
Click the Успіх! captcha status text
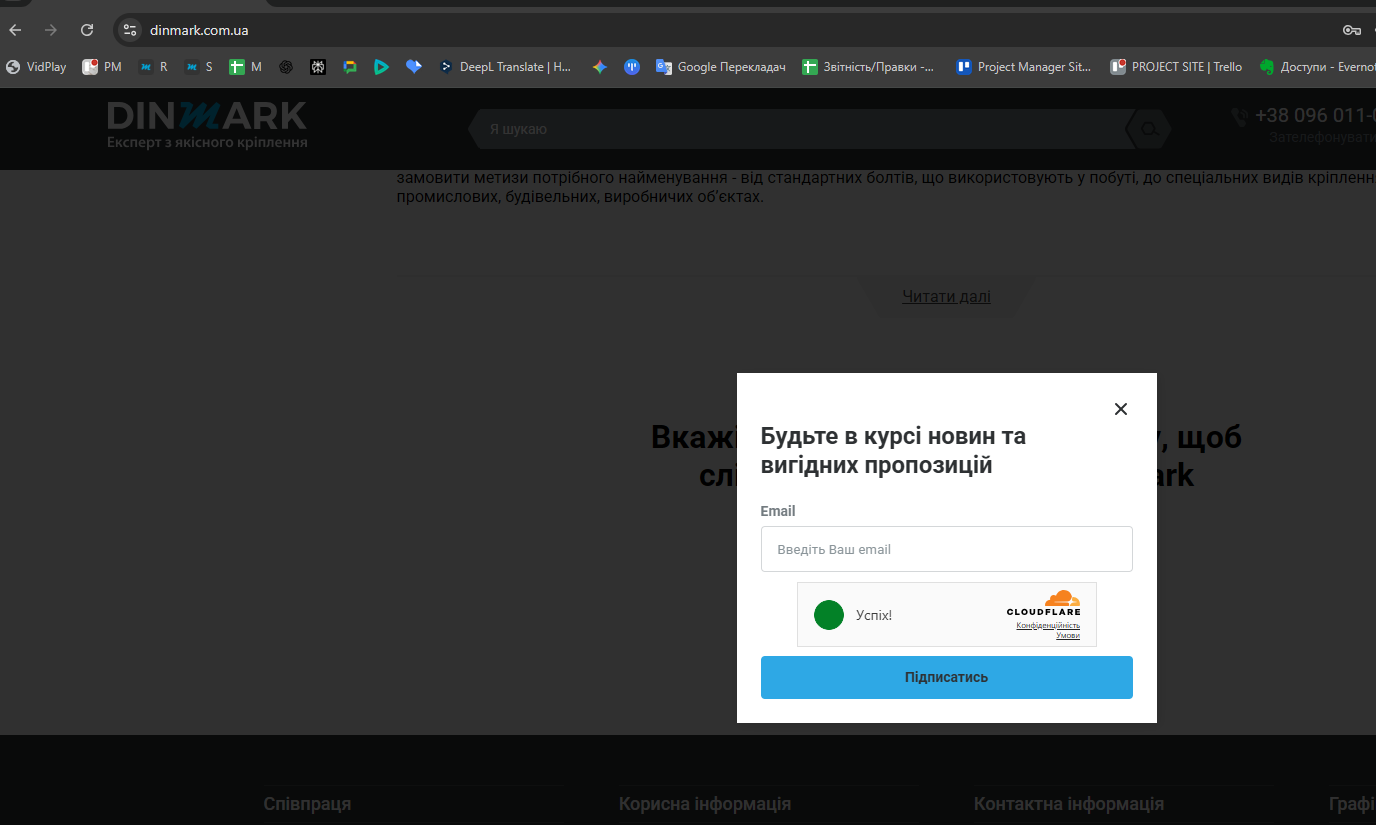click(x=874, y=615)
